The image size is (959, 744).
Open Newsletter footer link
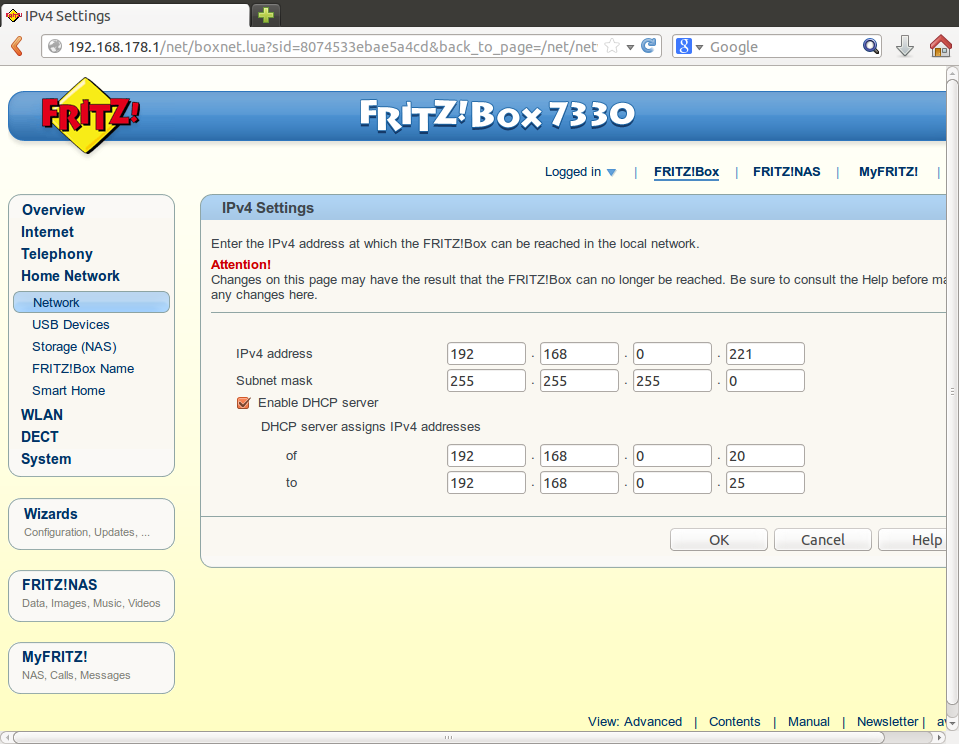[x=887, y=721]
